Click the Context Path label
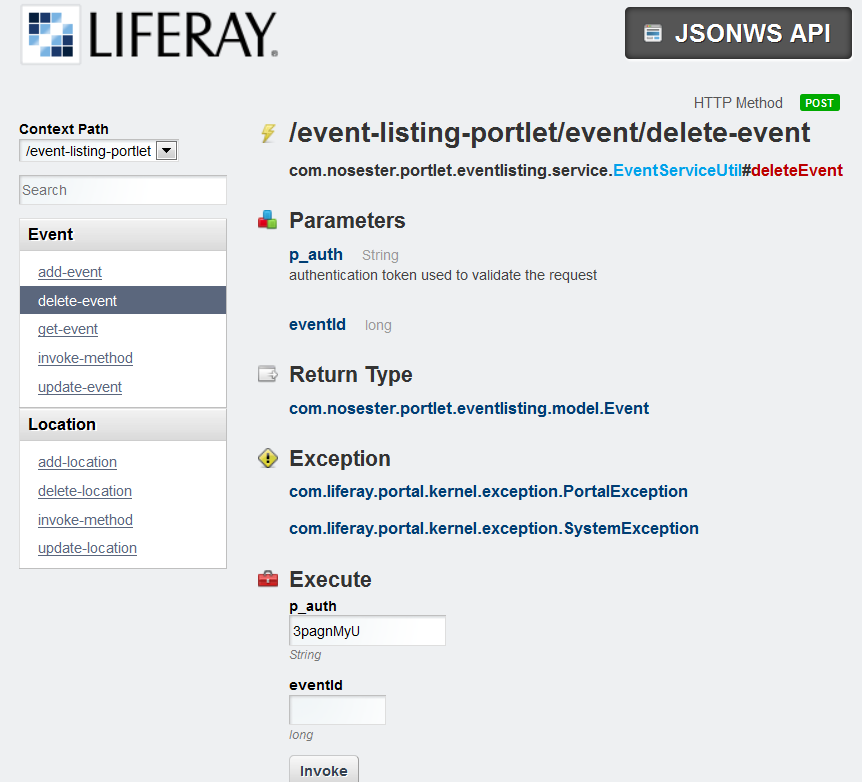This screenshot has height=782, width=862. point(64,129)
